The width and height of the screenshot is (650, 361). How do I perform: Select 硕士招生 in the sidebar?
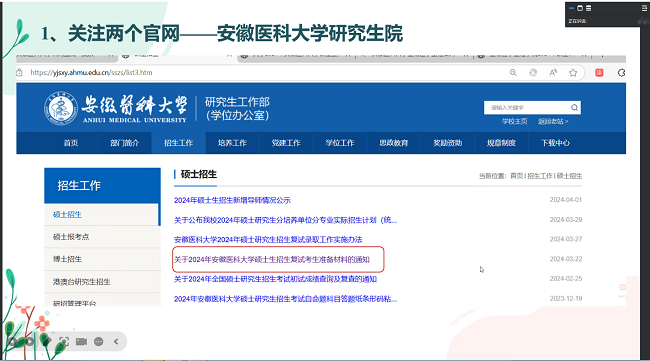pos(102,215)
